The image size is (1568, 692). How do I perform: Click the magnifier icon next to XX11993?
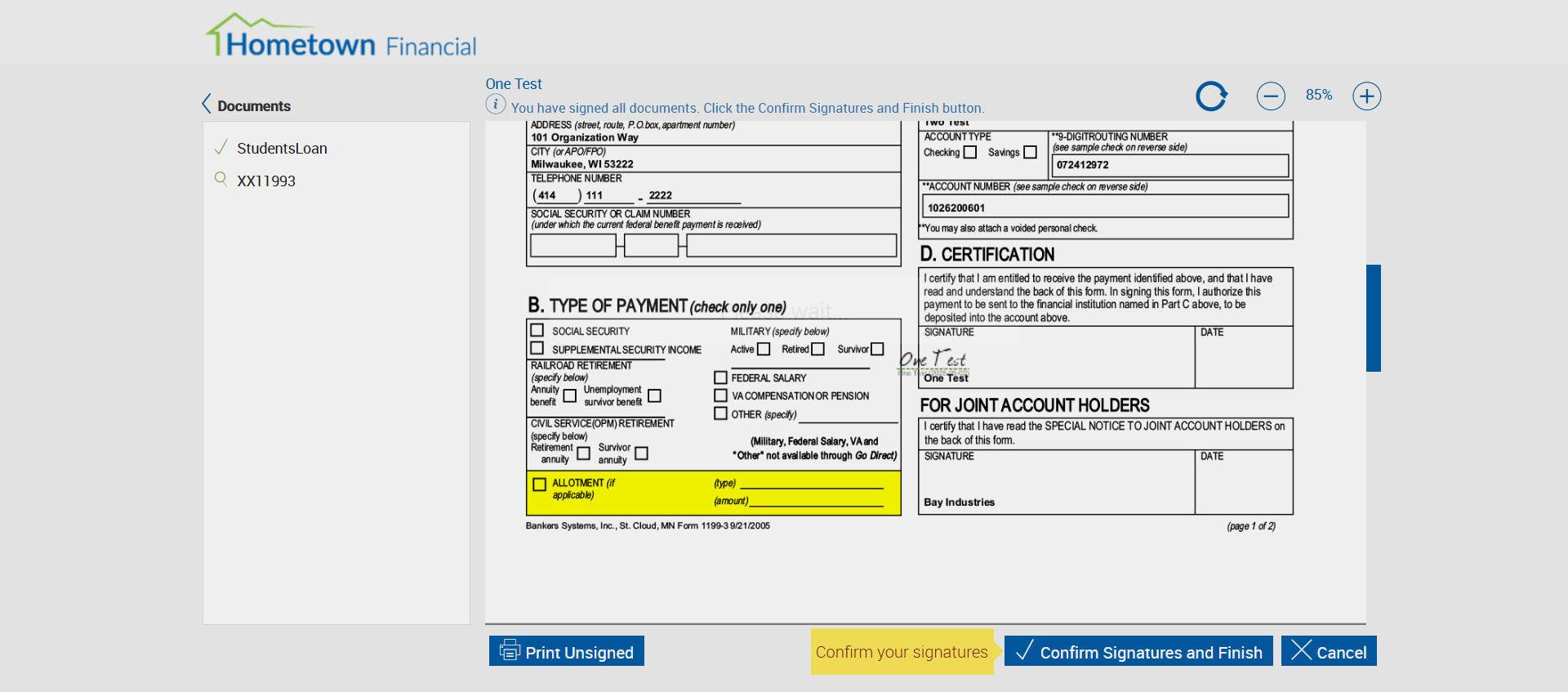220,179
